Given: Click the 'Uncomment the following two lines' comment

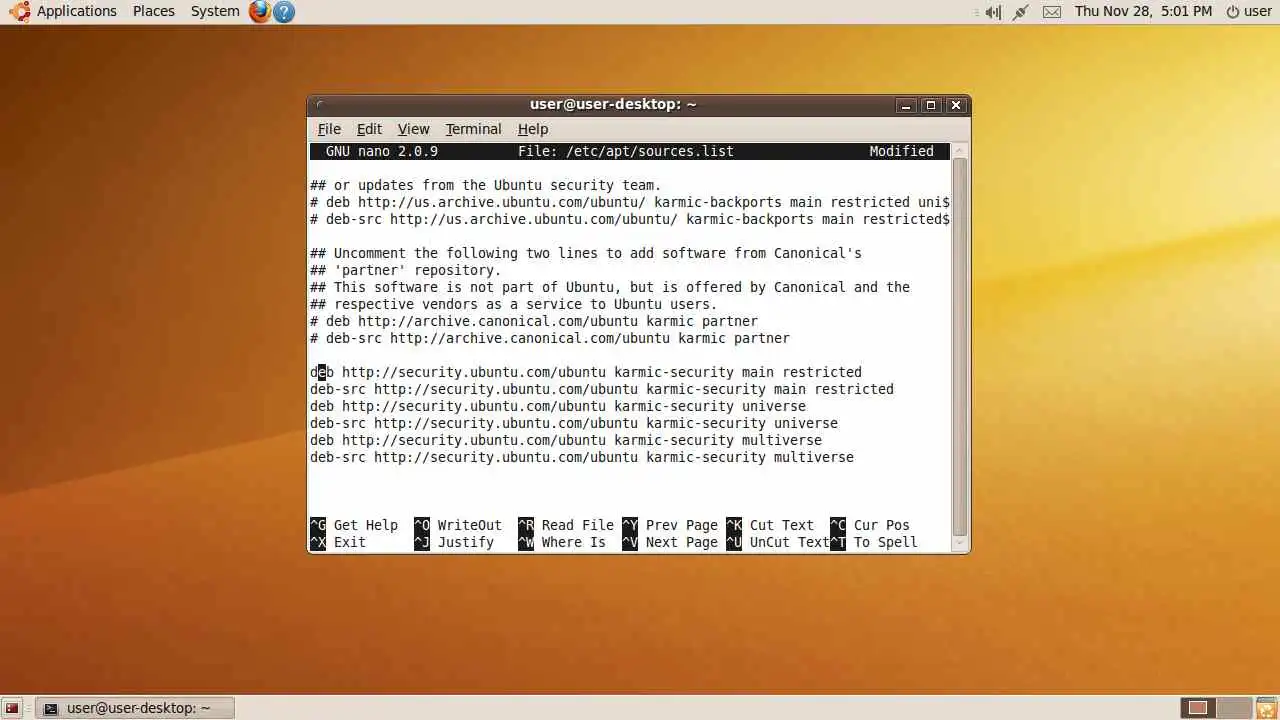Looking at the screenshot, I should 586,253.
